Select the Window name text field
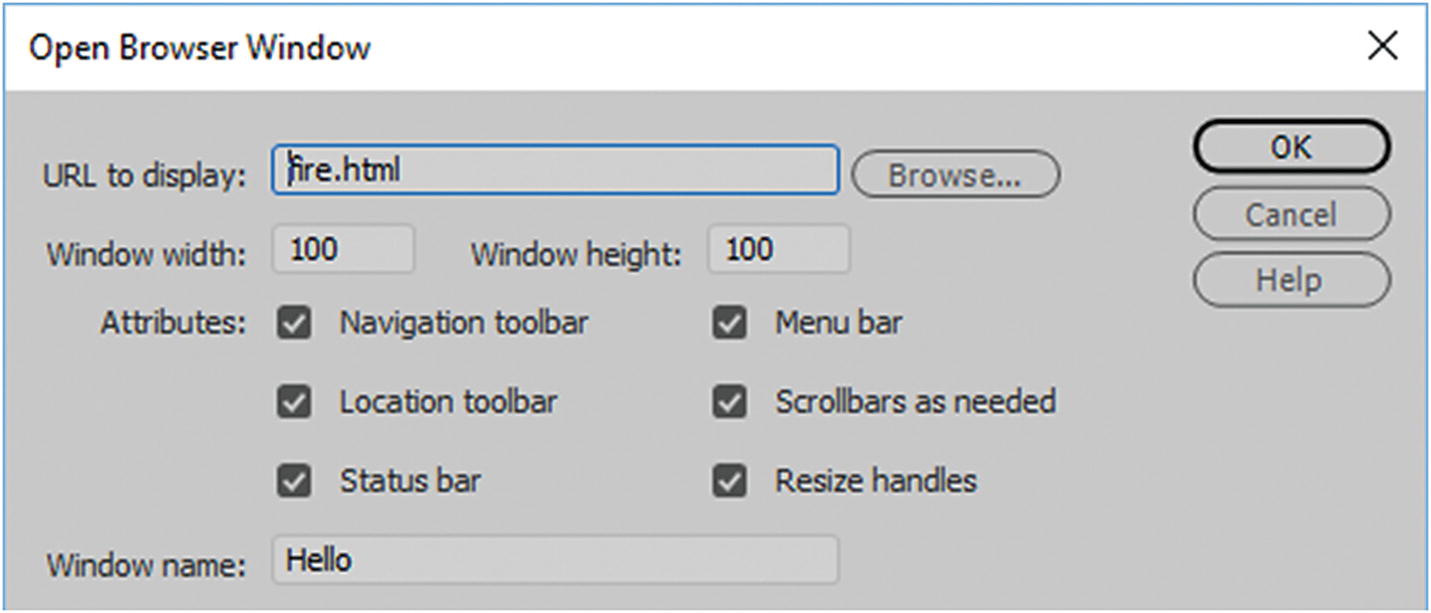Screen dimensions: 1431x613 (x=555, y=560)
